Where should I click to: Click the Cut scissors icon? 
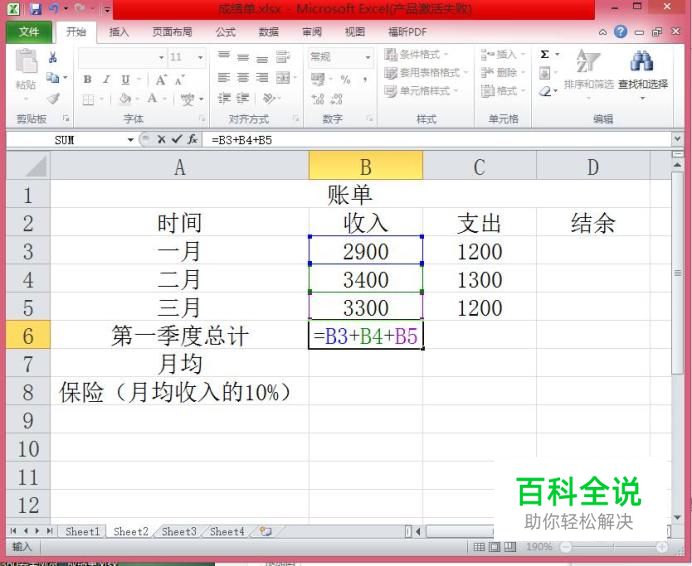click(x=53, y=57)
